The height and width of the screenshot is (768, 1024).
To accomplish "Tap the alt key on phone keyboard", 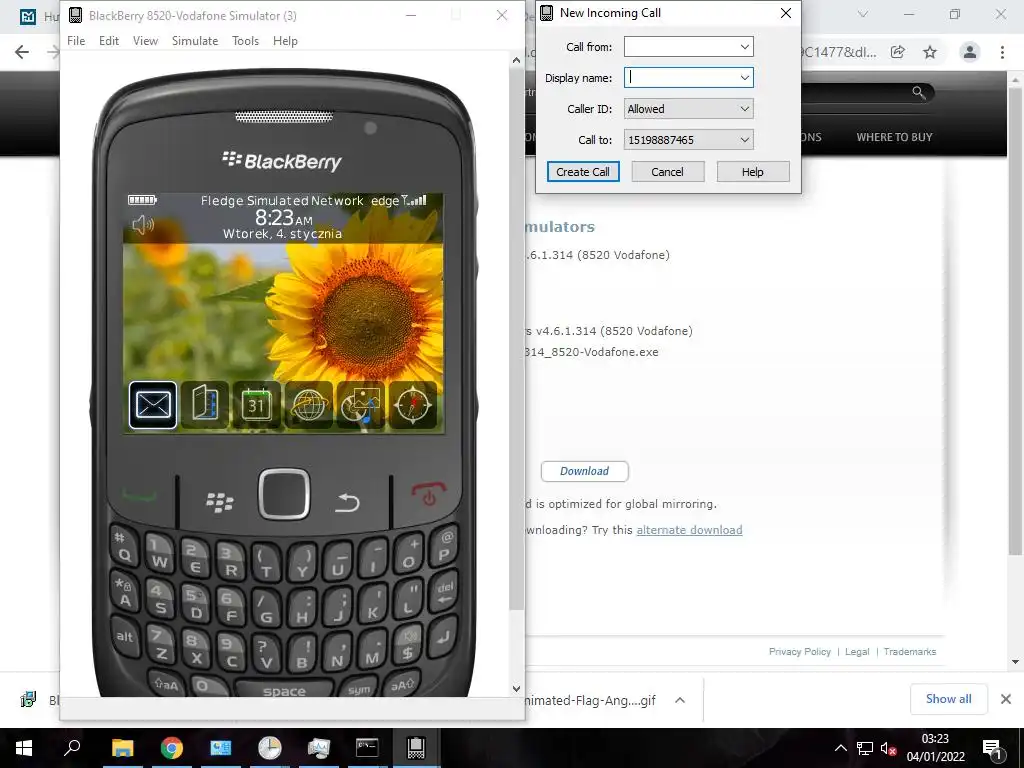I will tap(124, 637).
